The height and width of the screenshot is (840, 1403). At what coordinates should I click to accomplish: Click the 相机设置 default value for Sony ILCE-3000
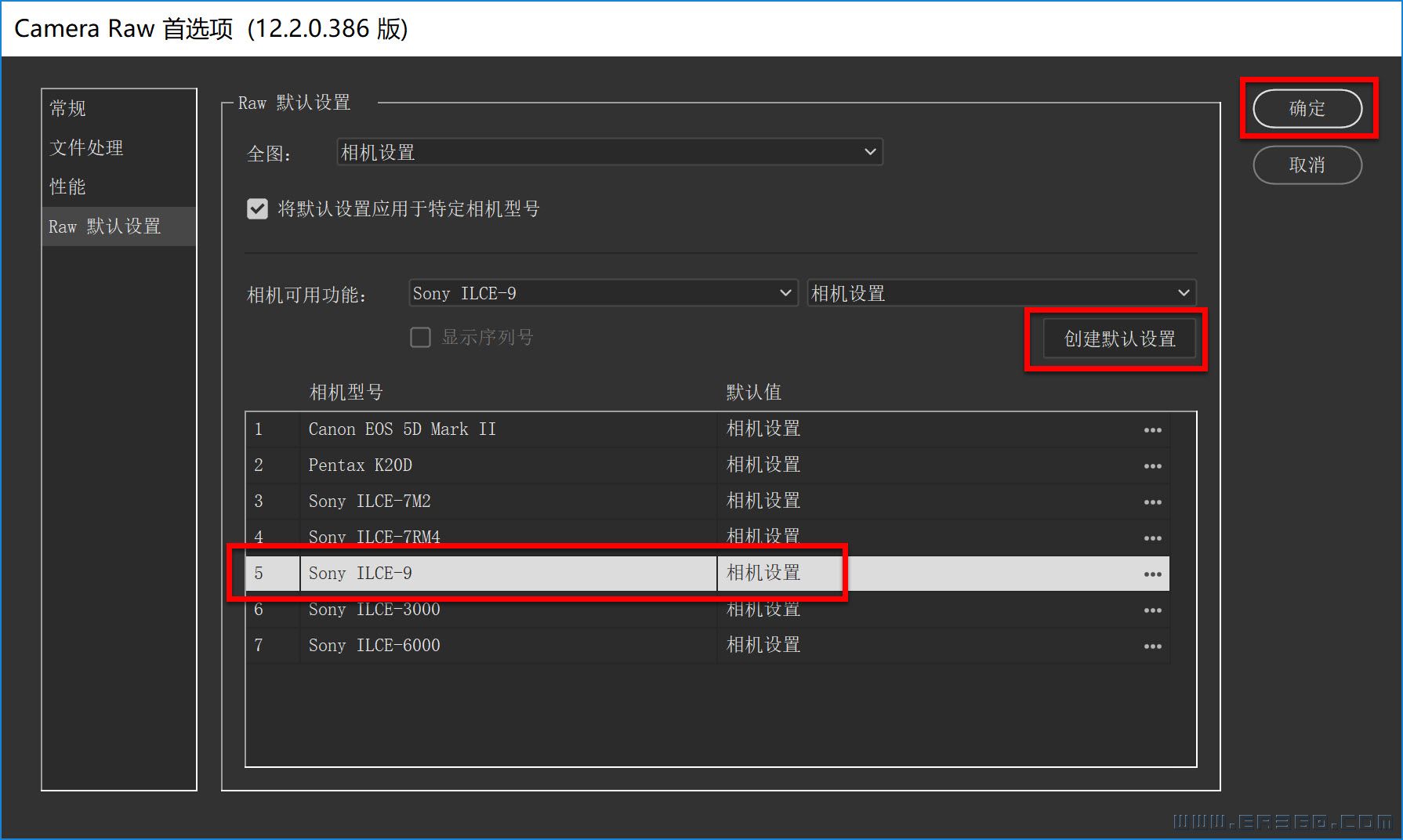point(763,609)
